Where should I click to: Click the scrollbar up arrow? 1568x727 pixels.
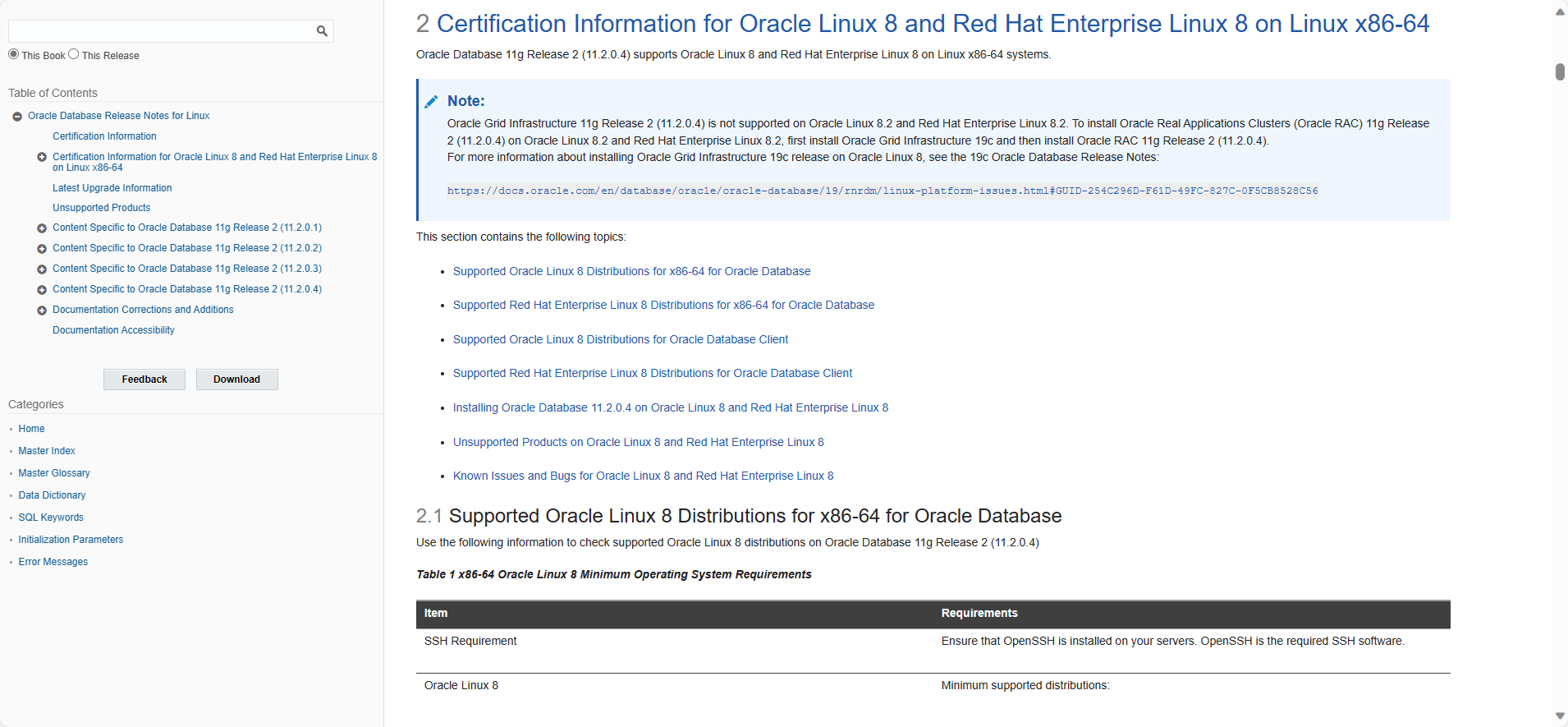point(1560,12)
